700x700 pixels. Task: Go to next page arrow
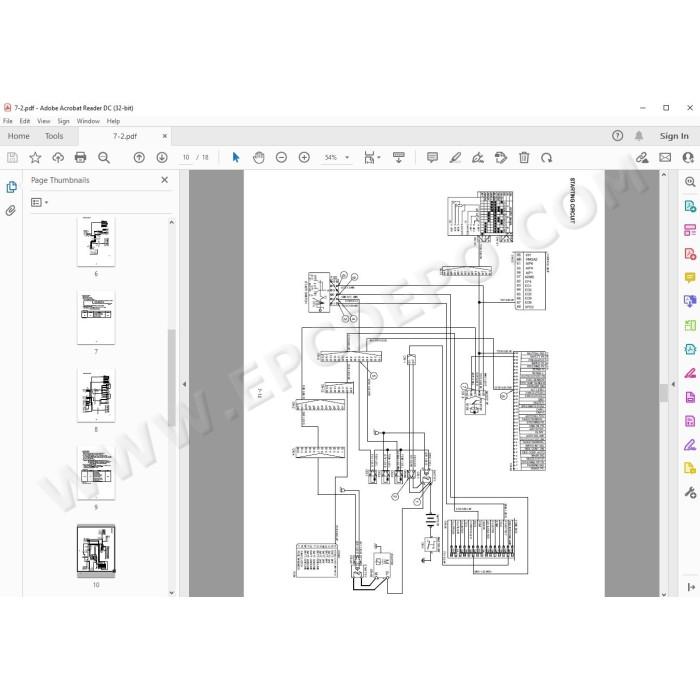click(x=162, y=158)
